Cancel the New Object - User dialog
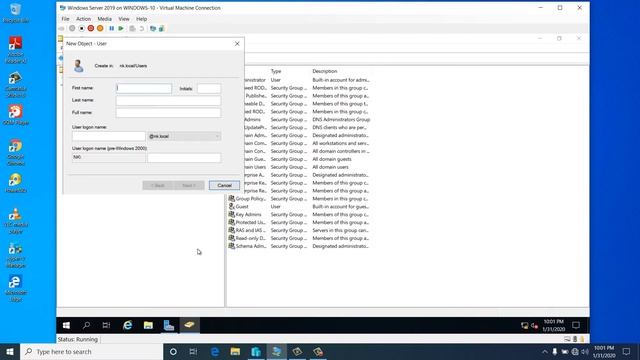 click(x=224, y=185)
